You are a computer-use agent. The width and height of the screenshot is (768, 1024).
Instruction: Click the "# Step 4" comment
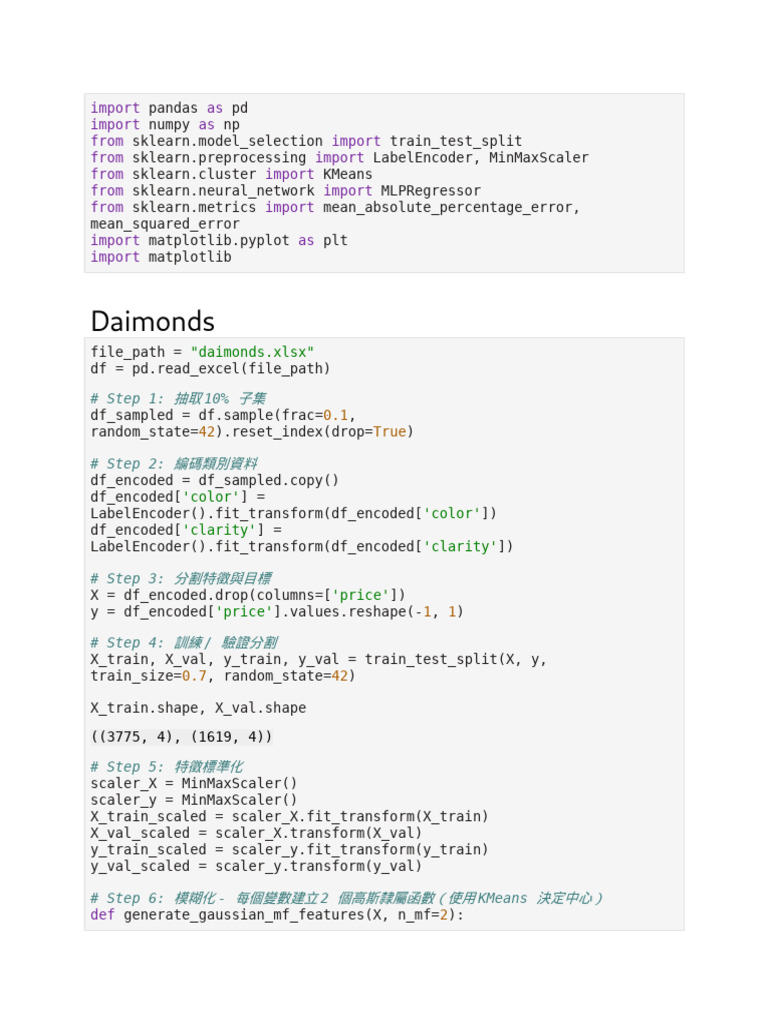pos(183,642)
